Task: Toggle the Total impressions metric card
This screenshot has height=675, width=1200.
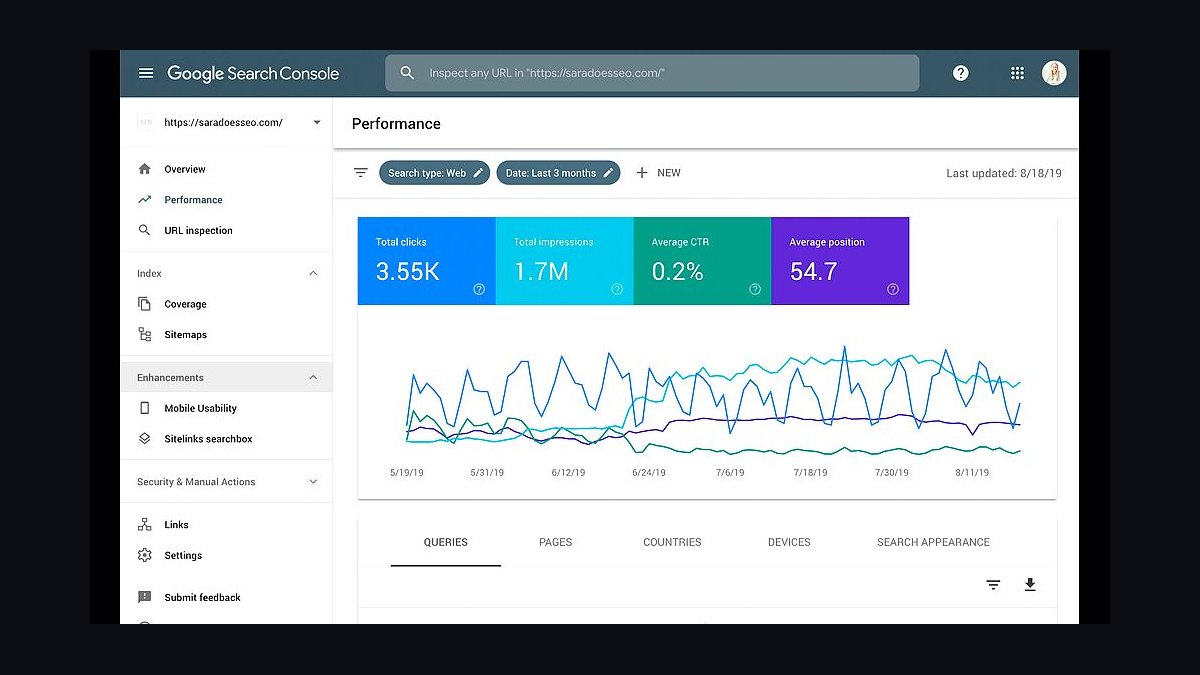Action: tap(565, 261)
